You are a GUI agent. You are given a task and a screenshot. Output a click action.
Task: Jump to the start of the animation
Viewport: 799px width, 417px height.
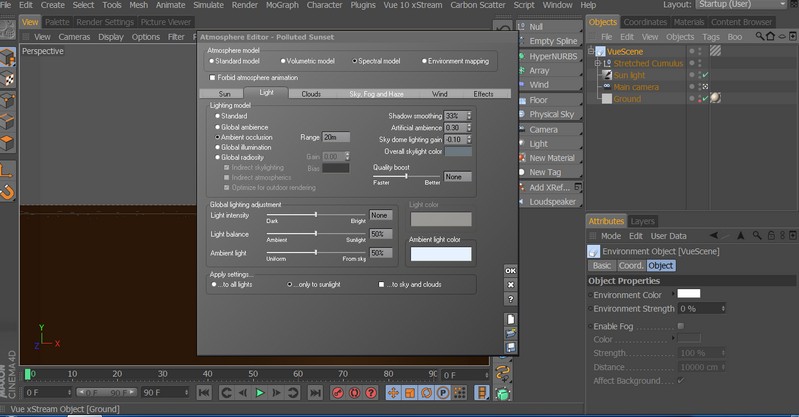(204, 393)
